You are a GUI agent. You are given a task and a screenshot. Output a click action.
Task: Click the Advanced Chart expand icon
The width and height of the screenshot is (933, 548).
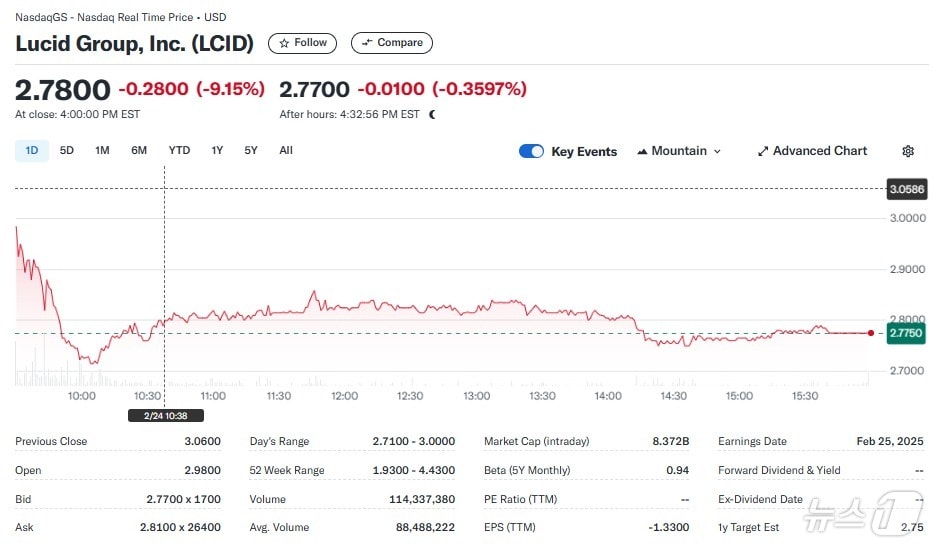tap(763, 151)
